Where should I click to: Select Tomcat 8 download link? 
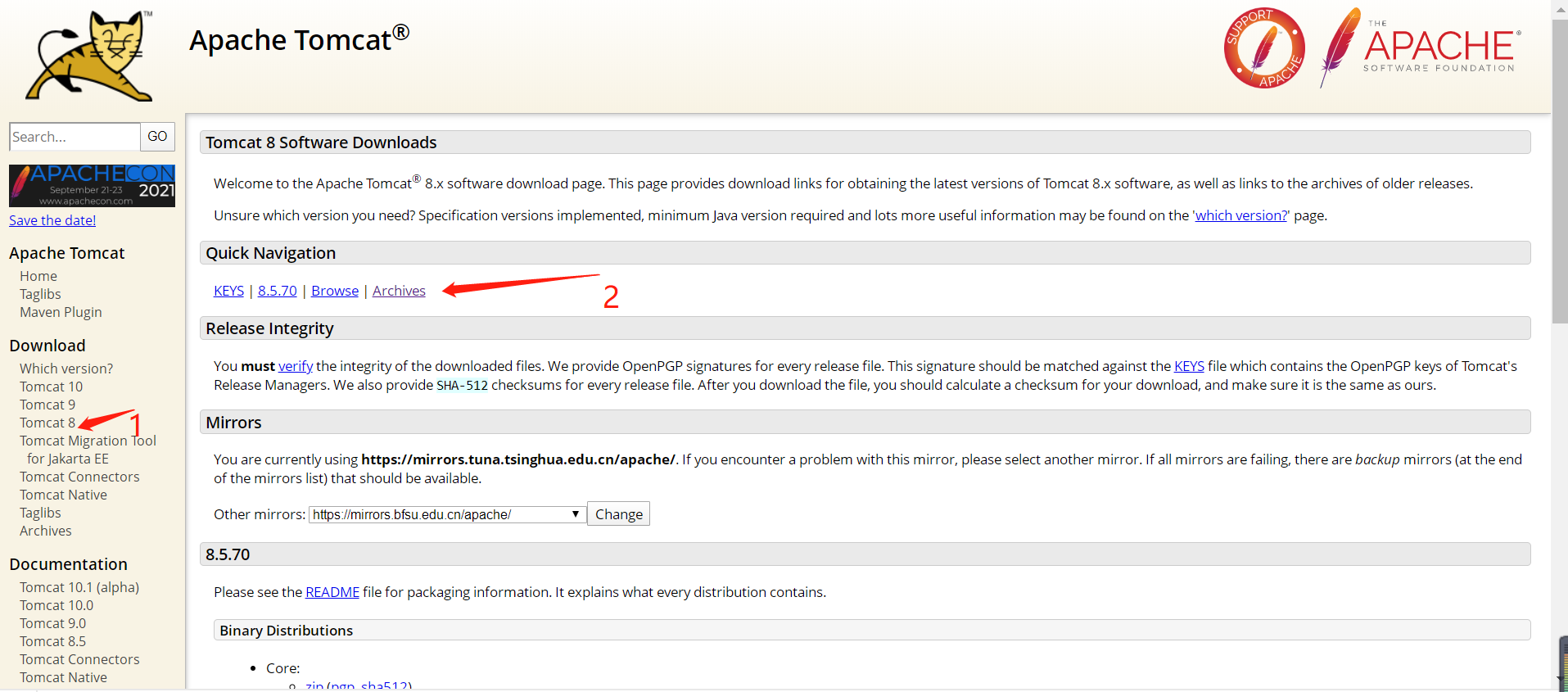(x=47, y=423)
